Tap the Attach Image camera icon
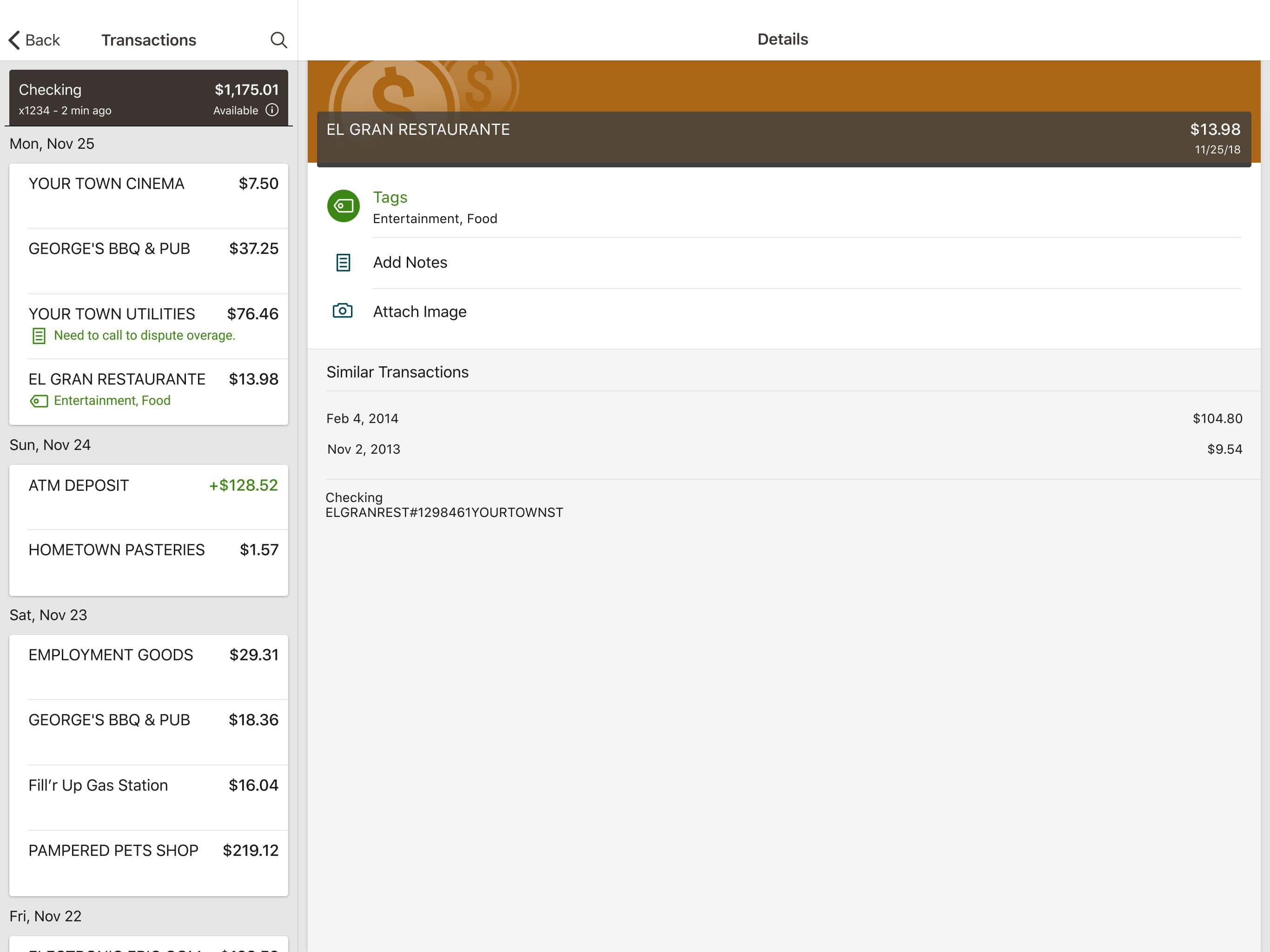This screenshot has height=952, width=1270. [342, 311]
